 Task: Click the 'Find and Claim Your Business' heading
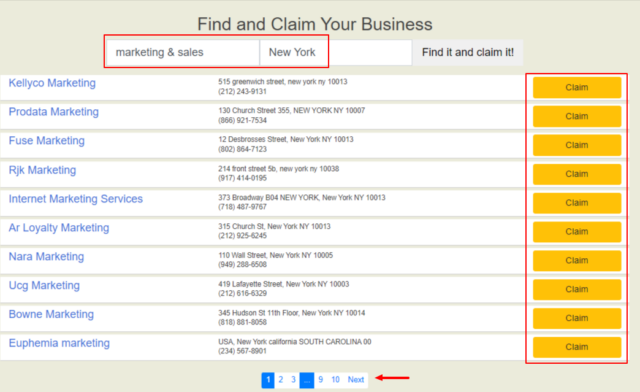(315, 24)
